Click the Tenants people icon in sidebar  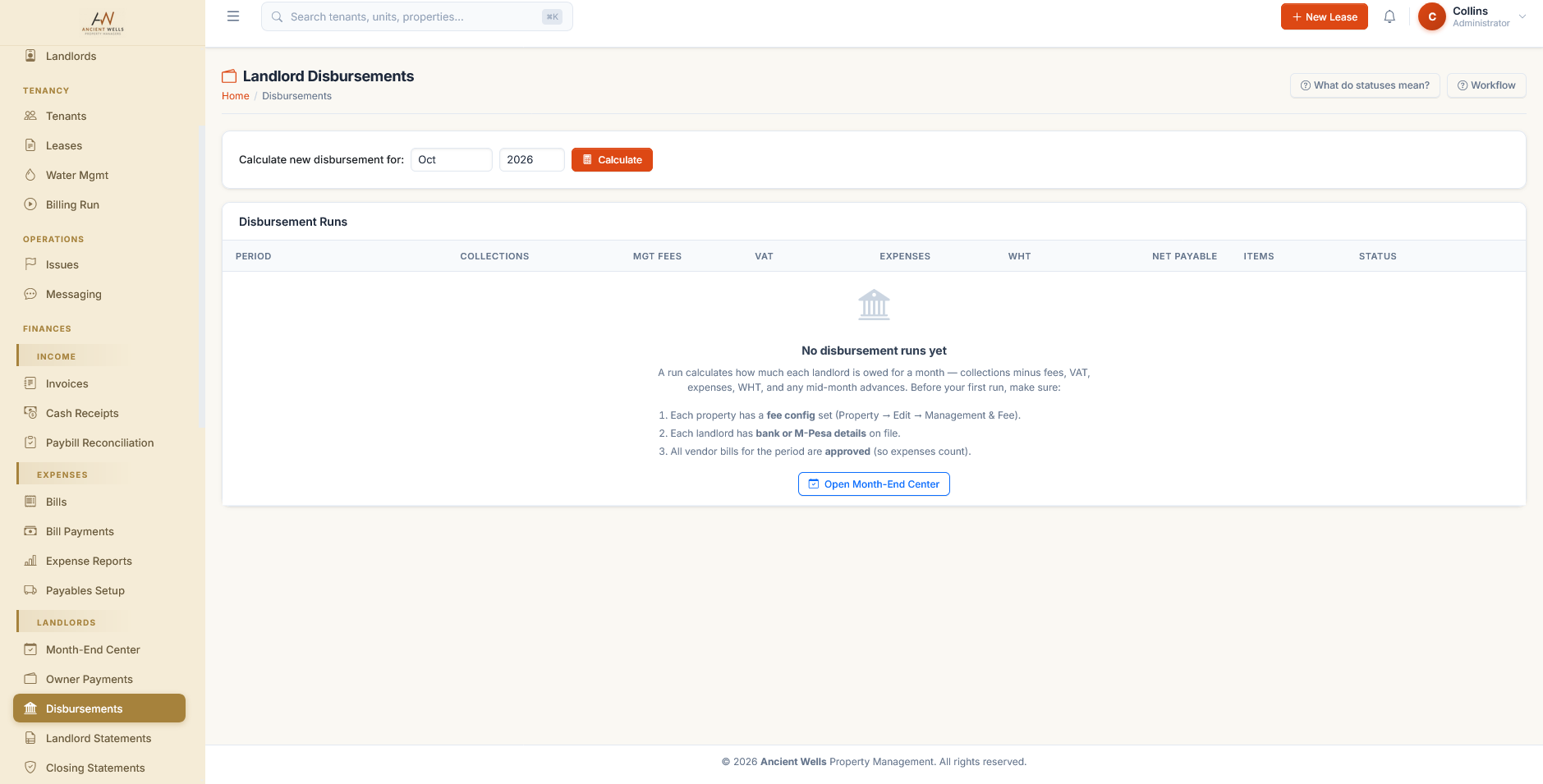(x=30, y=116)
